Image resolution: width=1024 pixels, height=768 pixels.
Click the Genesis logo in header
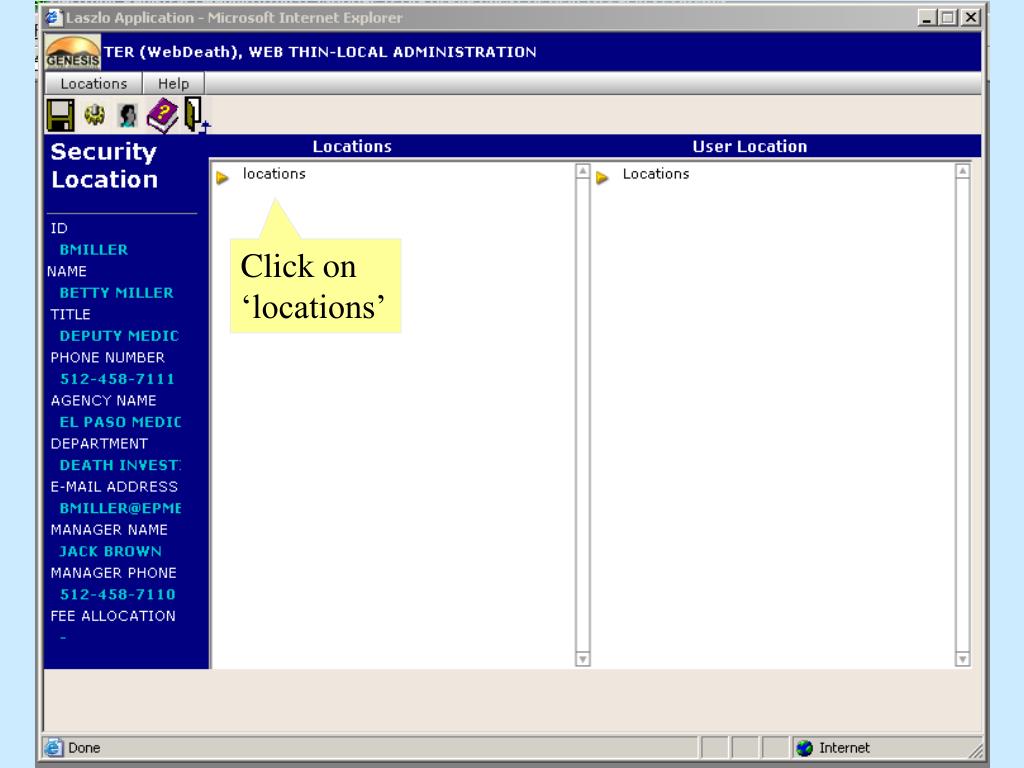[x=72, y=52]
